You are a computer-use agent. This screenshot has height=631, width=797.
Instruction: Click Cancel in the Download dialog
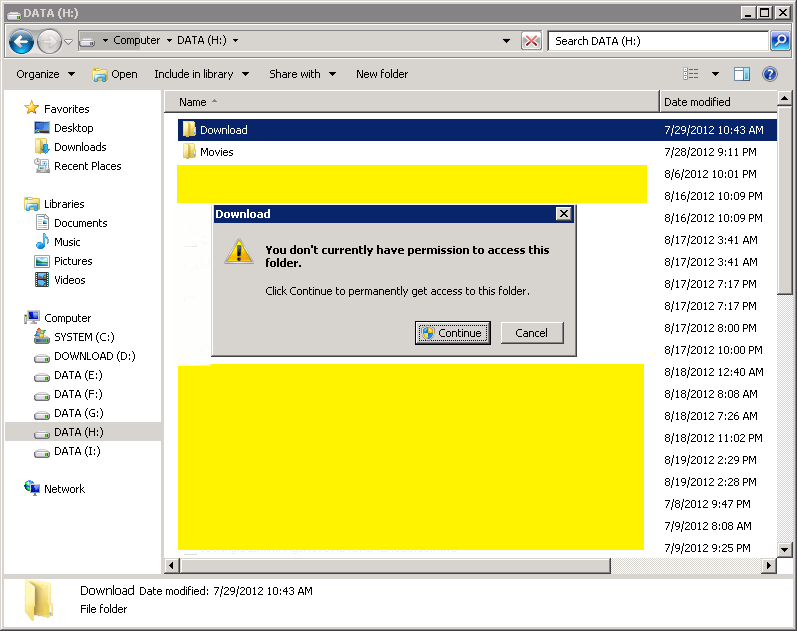click(x=532, y=333)
